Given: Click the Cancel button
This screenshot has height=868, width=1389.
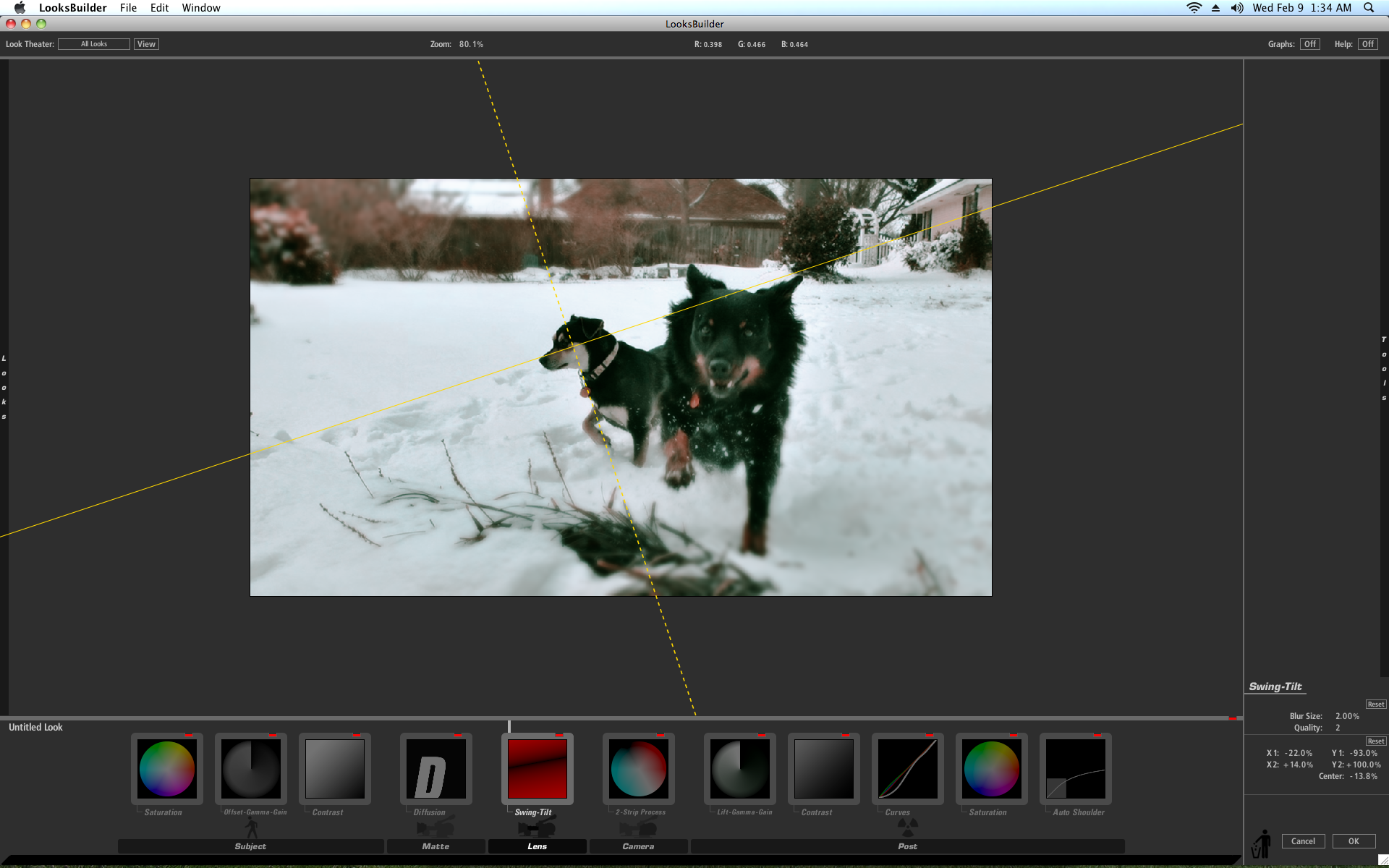Looking at the screenshot, I should (x=1303, y=841).
